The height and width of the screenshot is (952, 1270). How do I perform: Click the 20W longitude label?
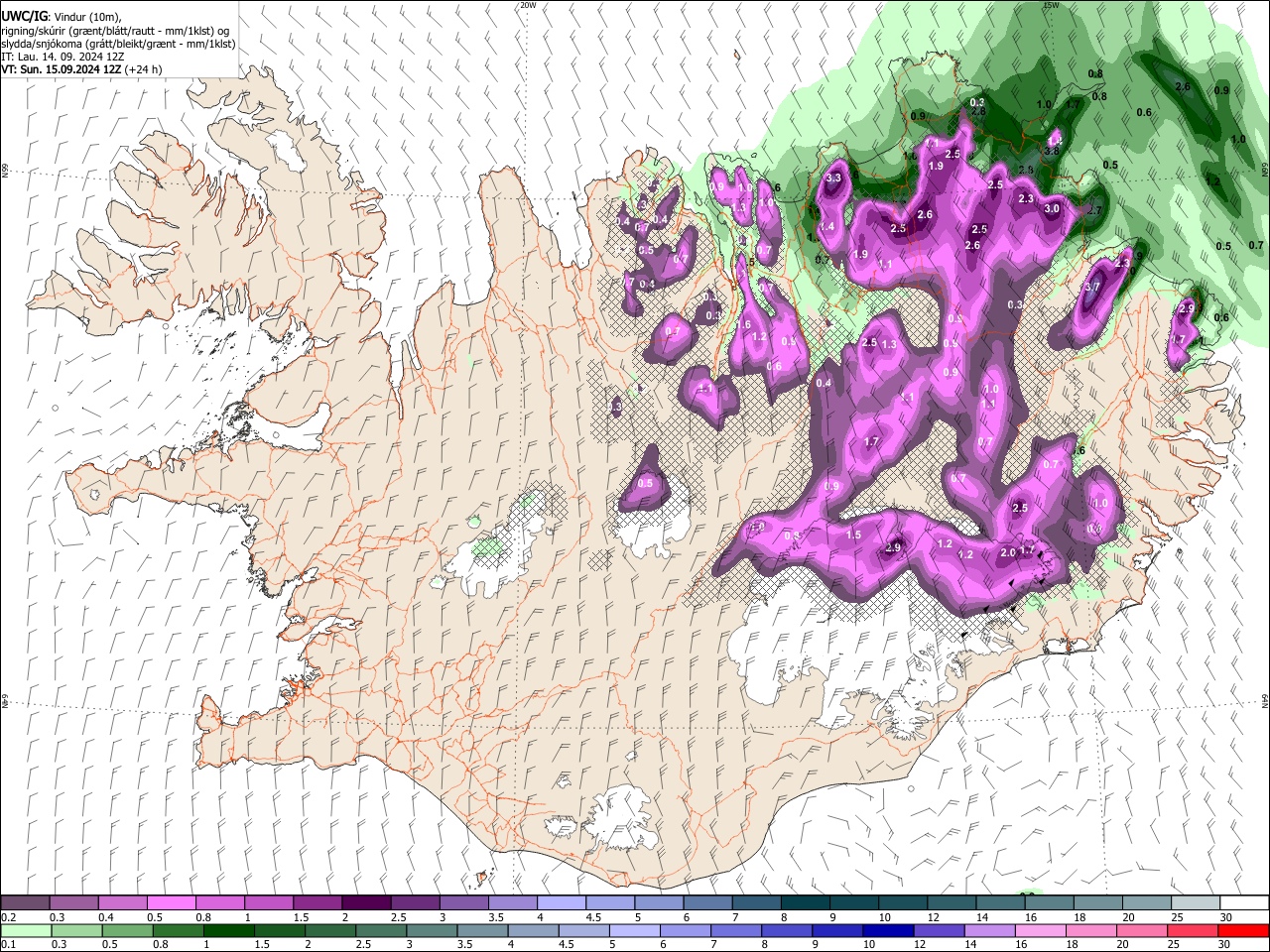pyautogui.click(x=528, y=5)
